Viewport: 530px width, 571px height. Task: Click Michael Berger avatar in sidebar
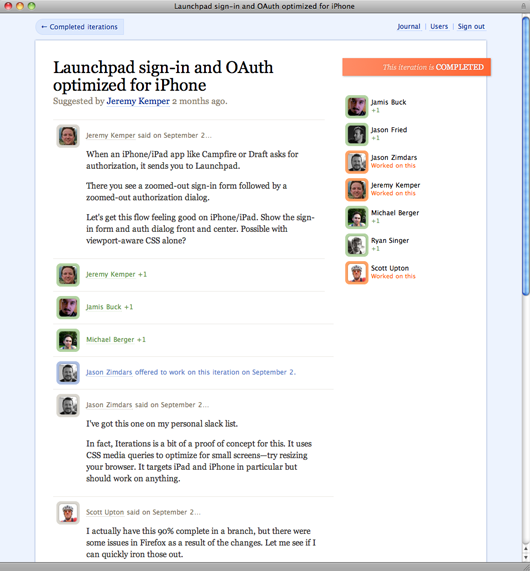357,217
